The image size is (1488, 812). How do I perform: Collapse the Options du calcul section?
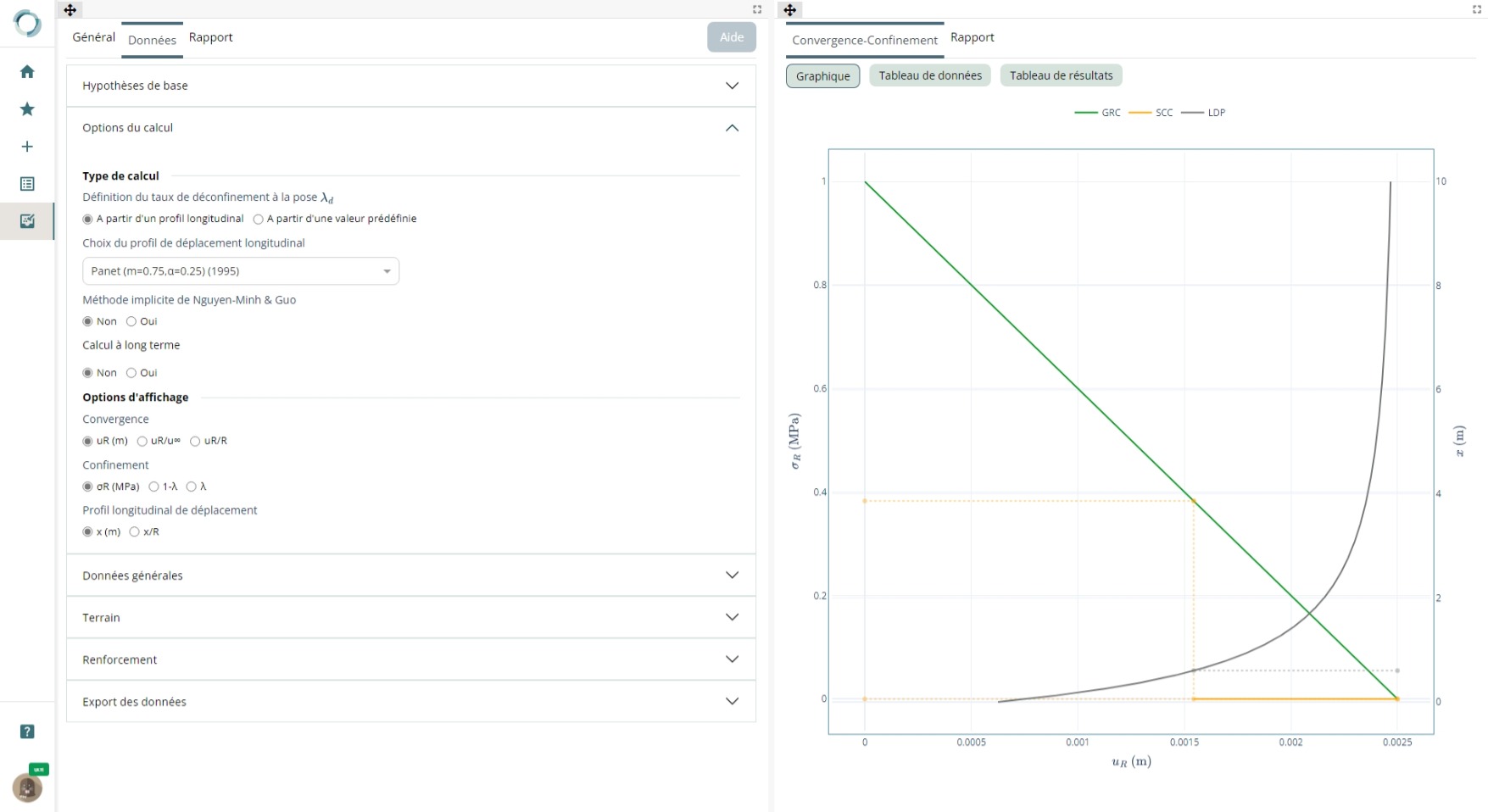pos(732,128)
